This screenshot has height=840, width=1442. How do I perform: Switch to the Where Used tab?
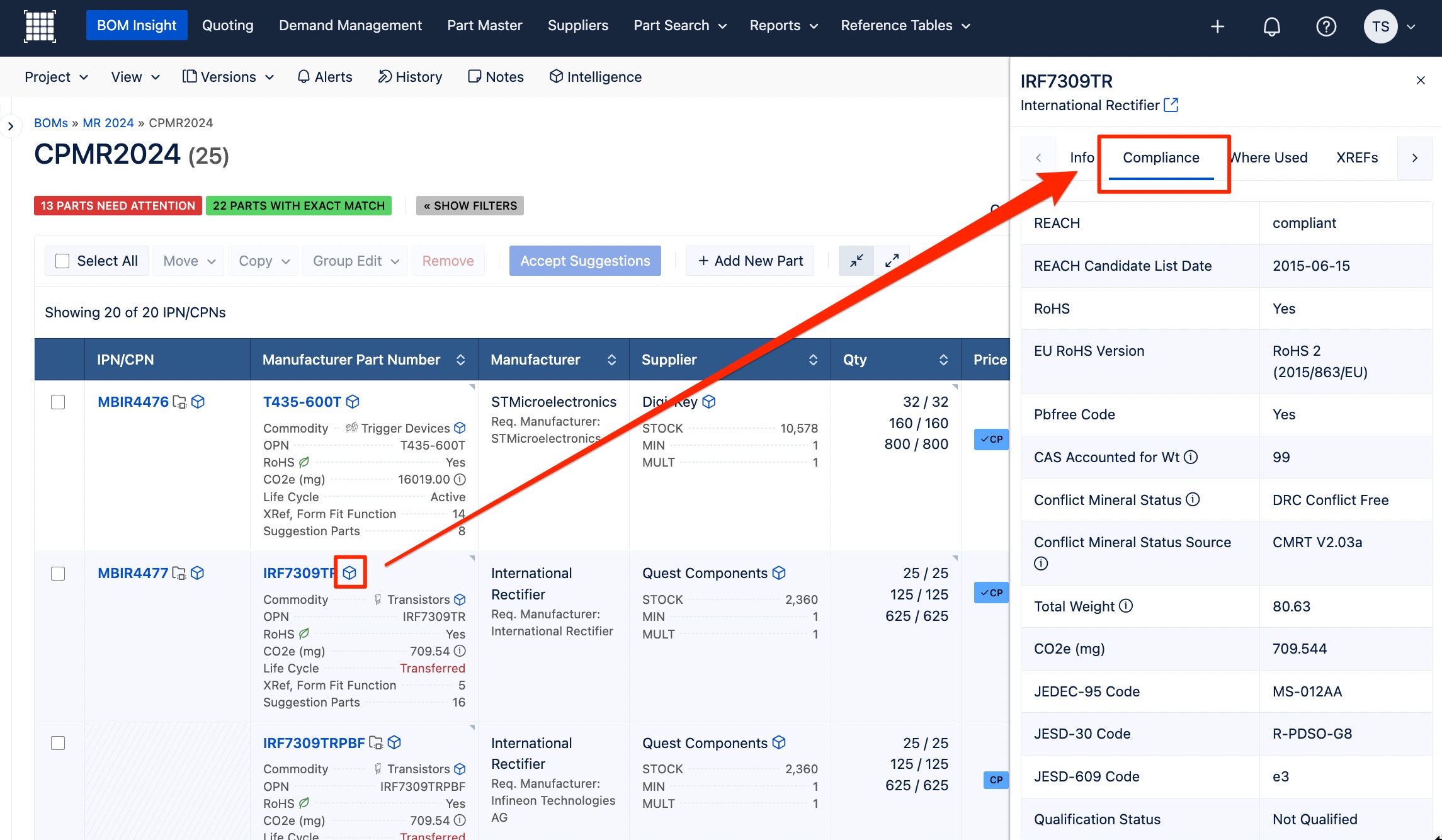[x=1268, y=157]
